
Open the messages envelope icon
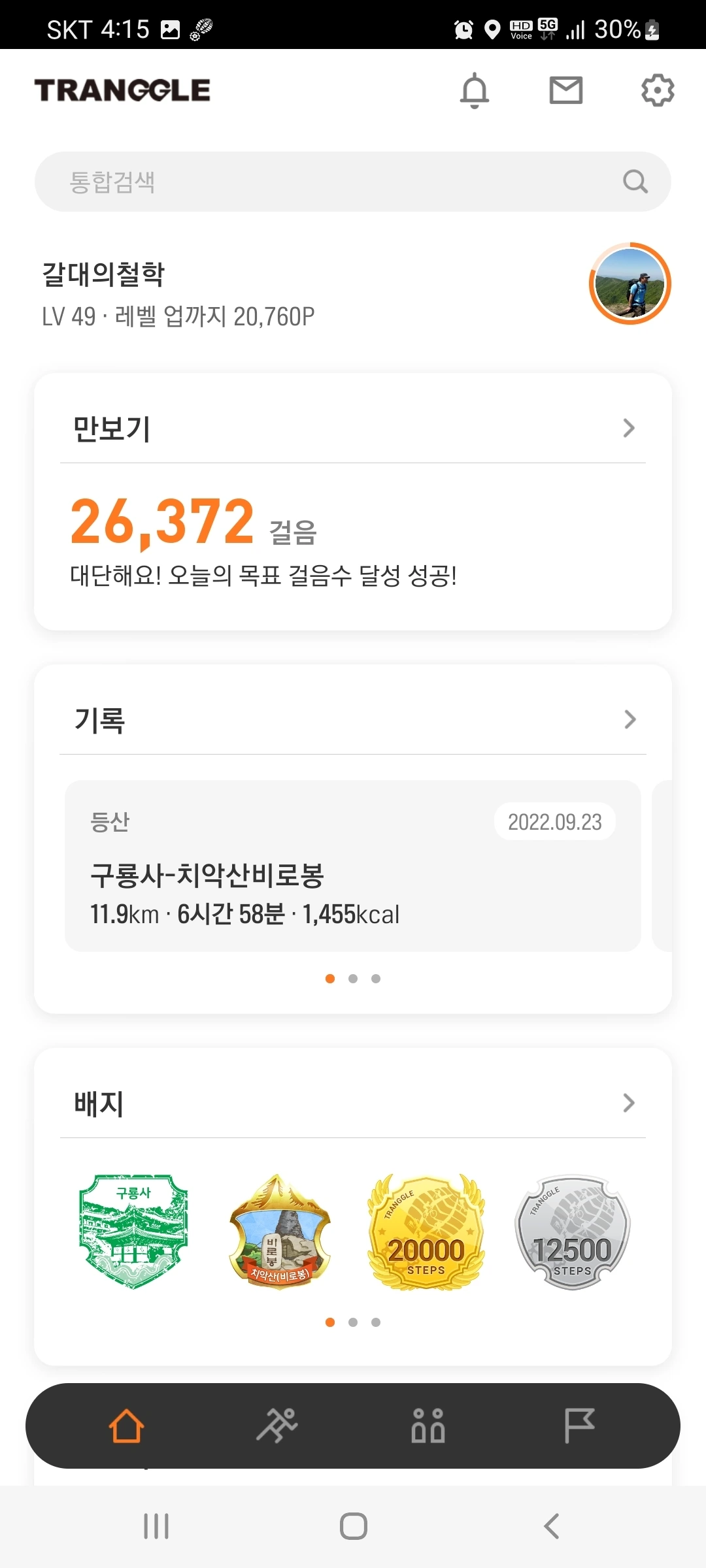tap(566, 90)
